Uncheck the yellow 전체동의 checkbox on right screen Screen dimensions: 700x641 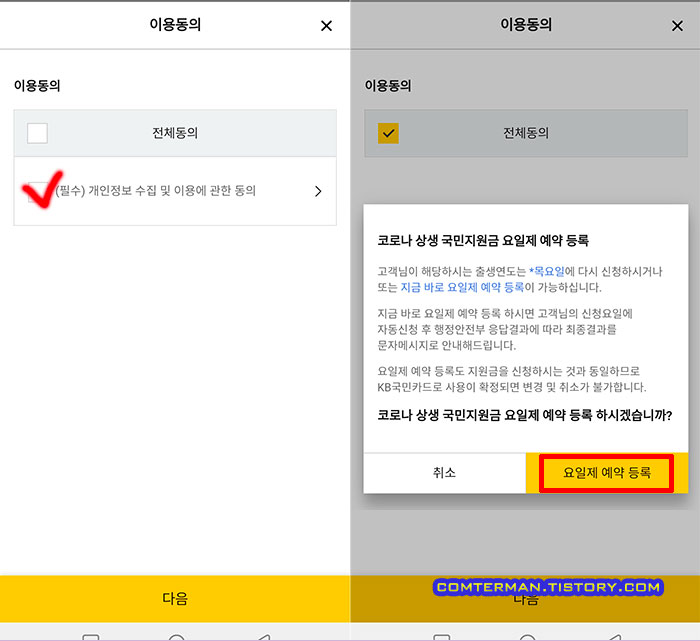pos(388,133)
